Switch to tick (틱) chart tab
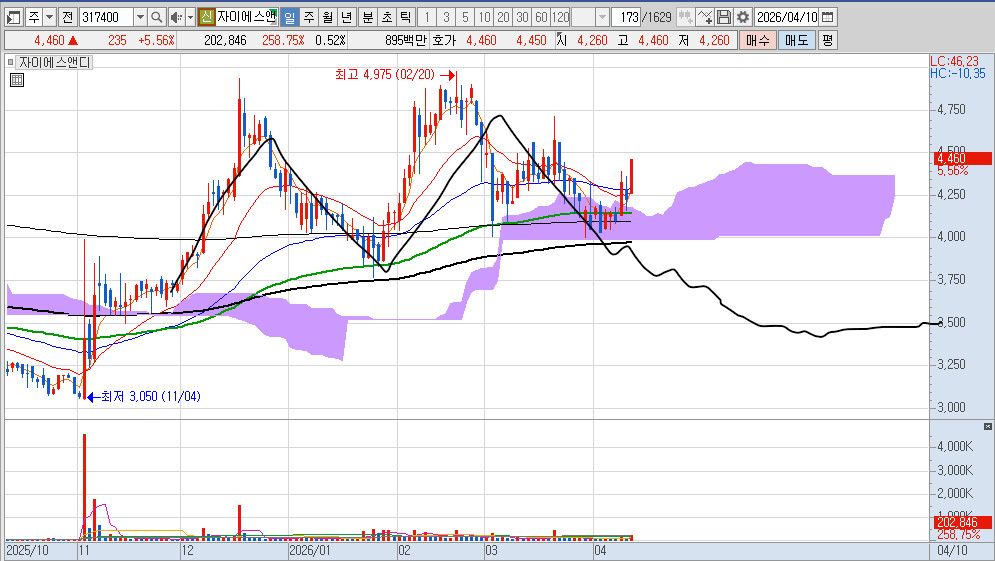995x561 pixels. [404, 17]
